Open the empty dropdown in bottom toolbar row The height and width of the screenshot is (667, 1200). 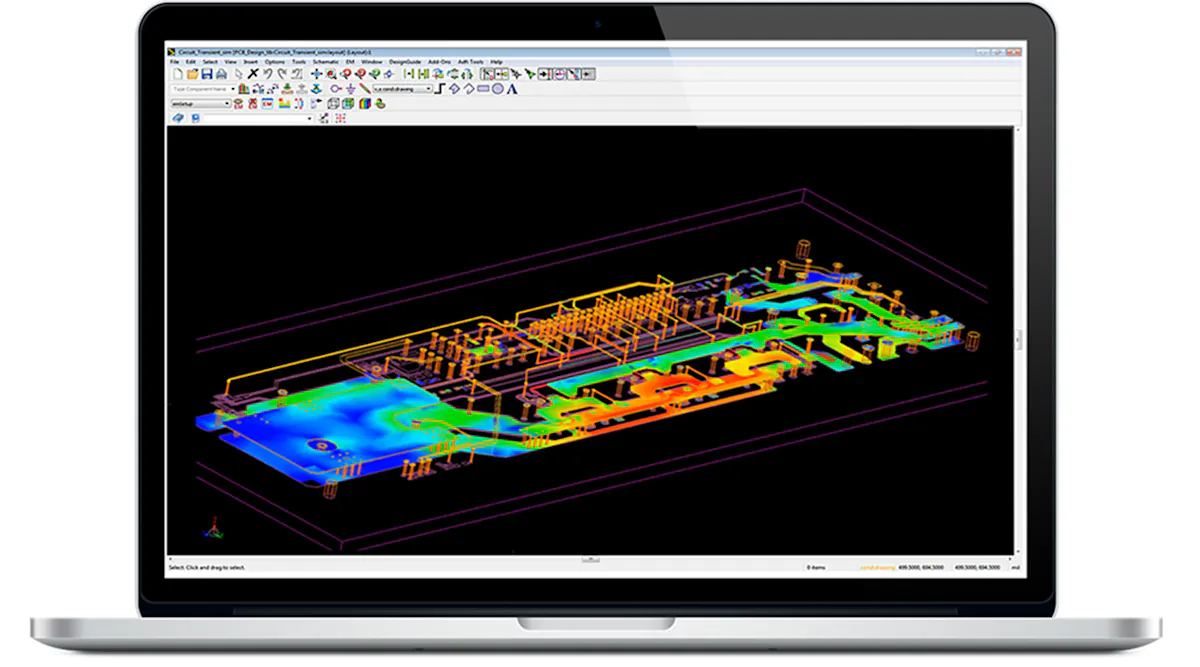tap(258, 118)
